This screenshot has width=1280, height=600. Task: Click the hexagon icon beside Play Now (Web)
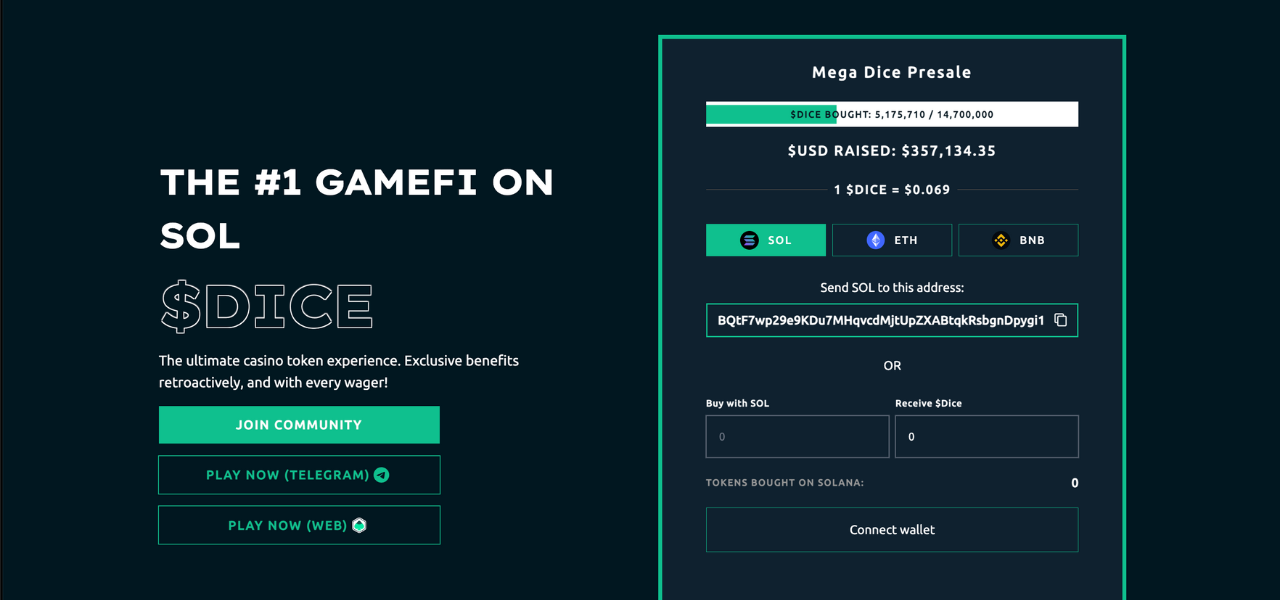pyautogui.click(x=359, y=525)
